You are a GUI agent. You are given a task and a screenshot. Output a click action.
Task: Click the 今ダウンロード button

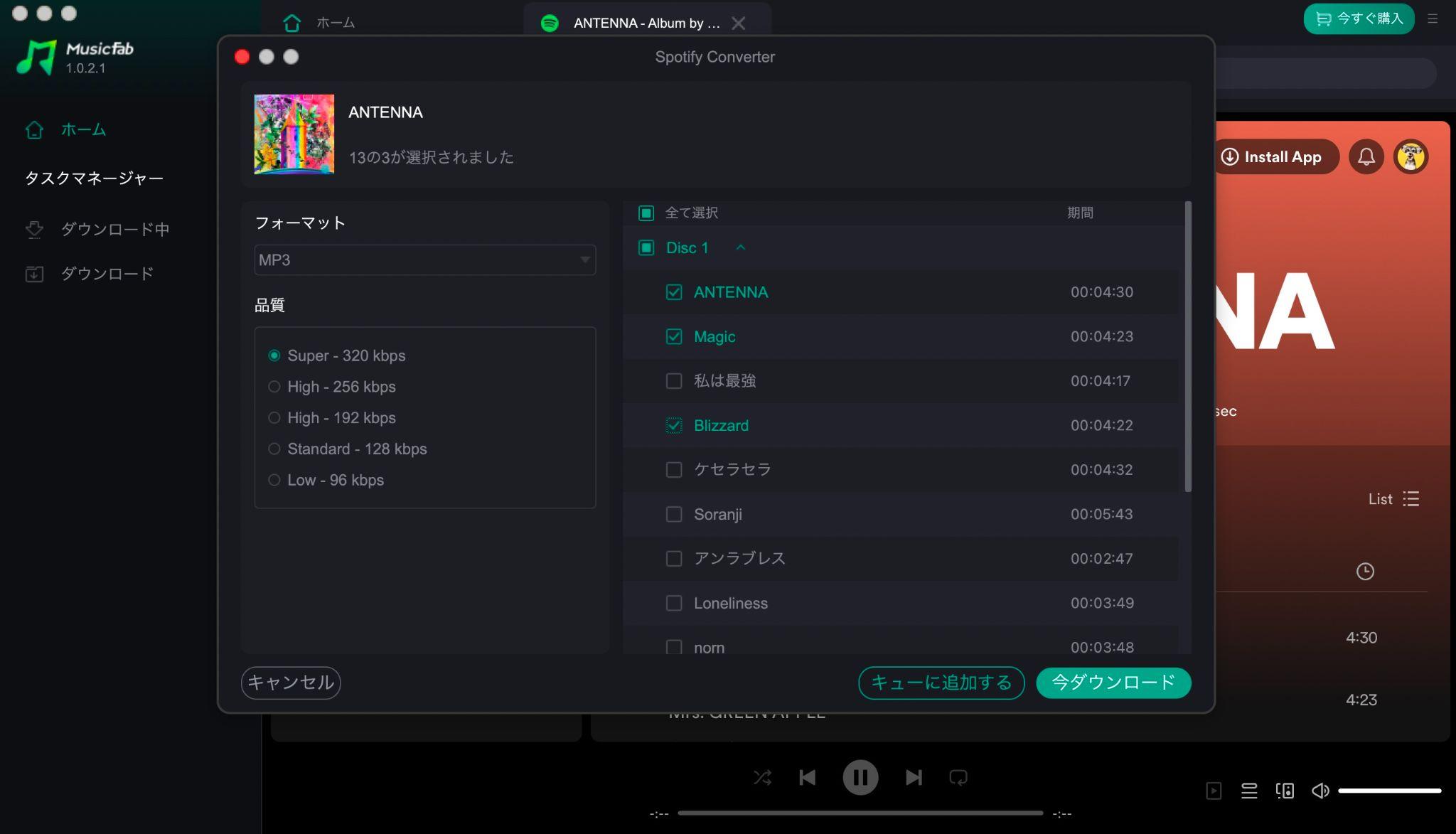coord(1113,683)
